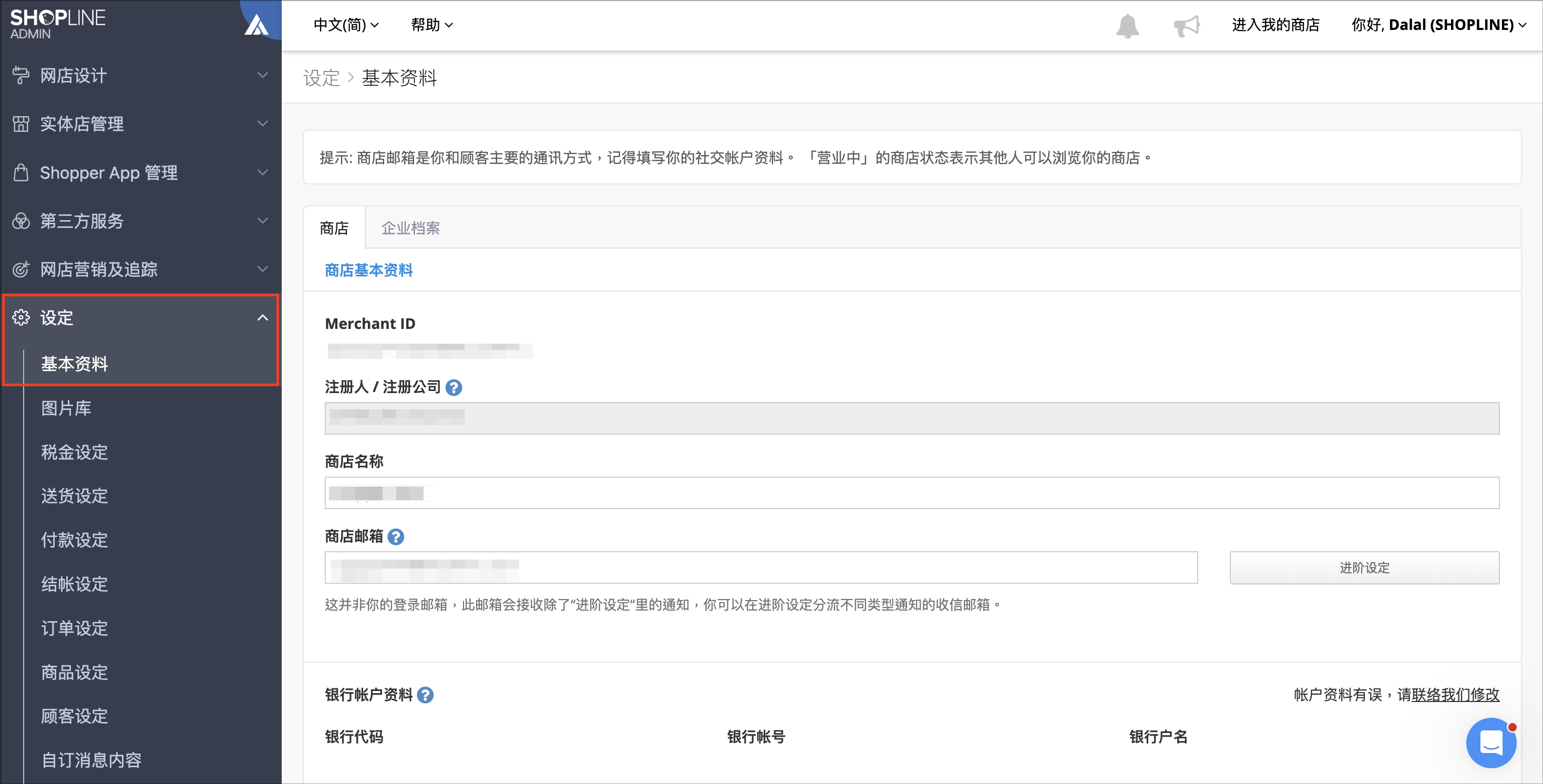Image resolution: width=1543 pixels, height=784 pixels.
Task: Open 商品设定 in the sidebar
Action: point(74,672)
